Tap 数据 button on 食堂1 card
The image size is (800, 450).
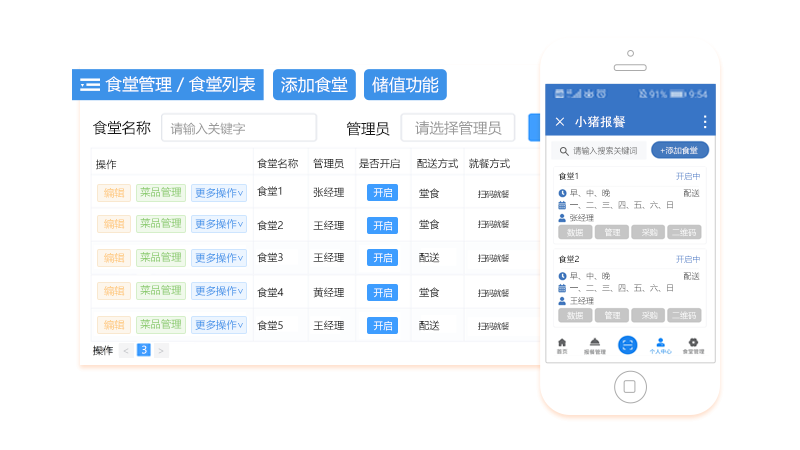tap(575, 233)
